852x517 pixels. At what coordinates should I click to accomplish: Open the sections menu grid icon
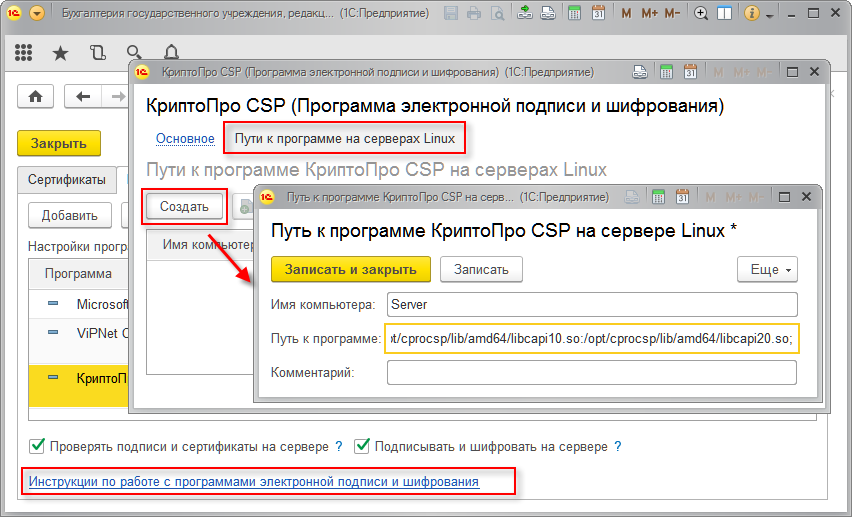tap(23, 52)
